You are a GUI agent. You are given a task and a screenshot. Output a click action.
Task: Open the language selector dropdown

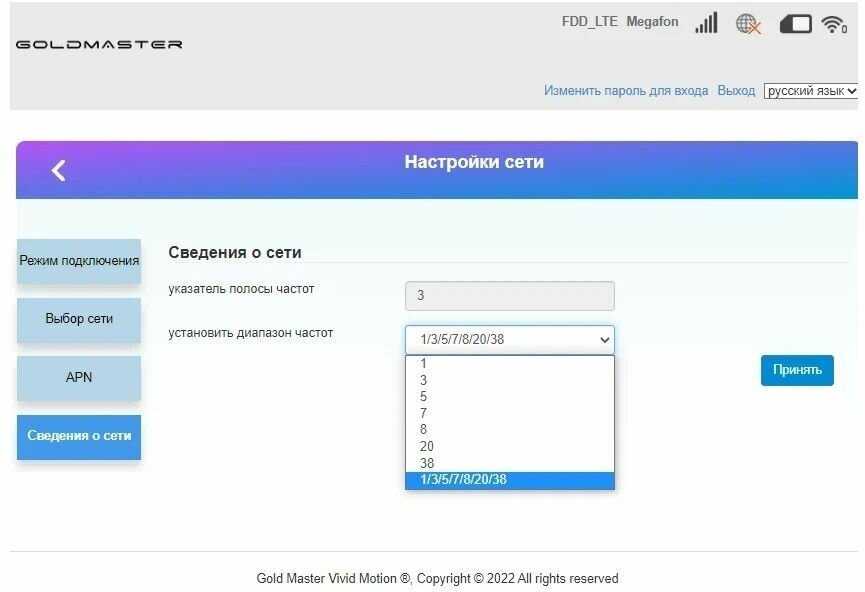811,91
